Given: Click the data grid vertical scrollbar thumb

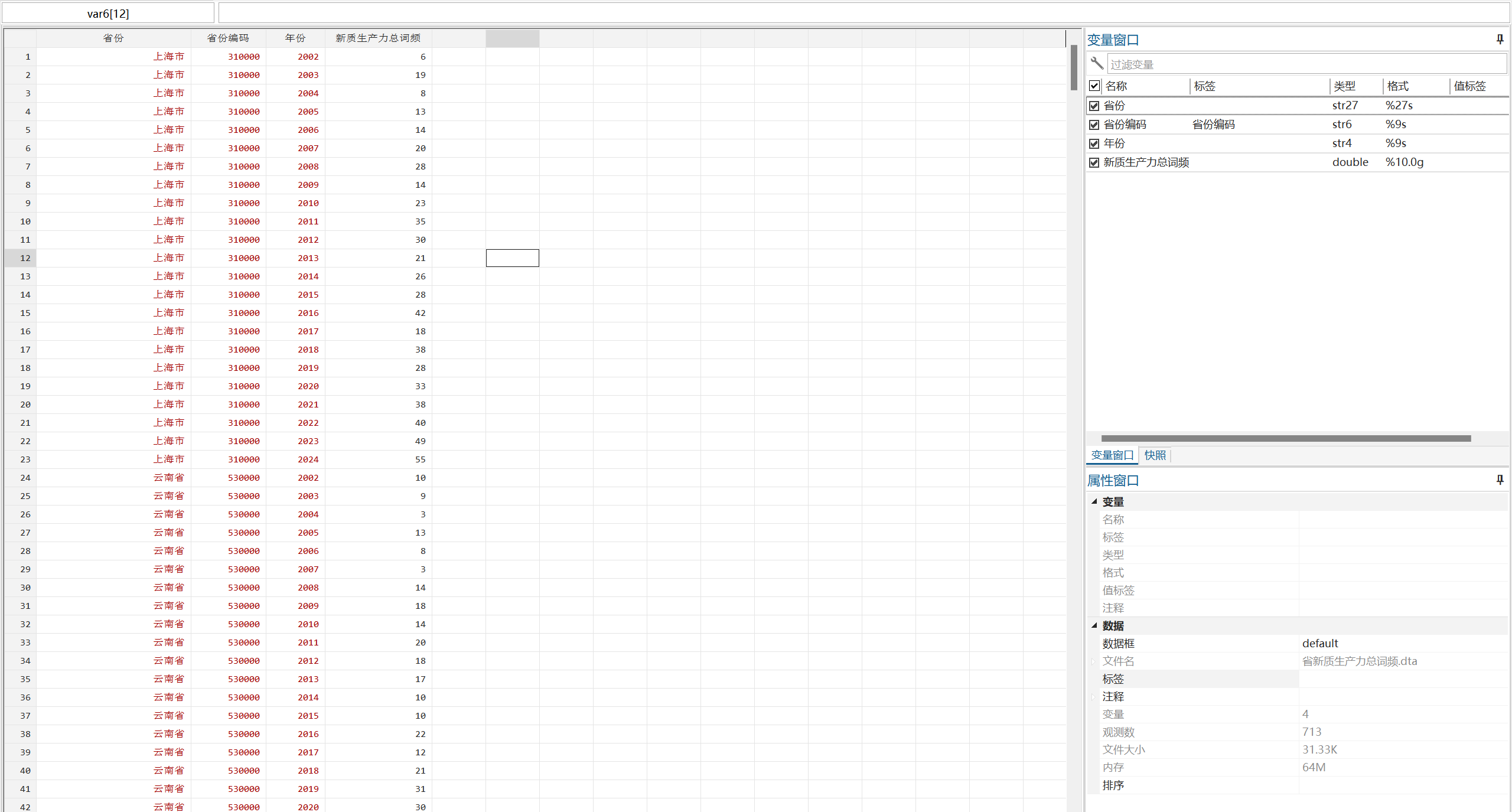Looking at the screenshot, I should (1074, 68).
